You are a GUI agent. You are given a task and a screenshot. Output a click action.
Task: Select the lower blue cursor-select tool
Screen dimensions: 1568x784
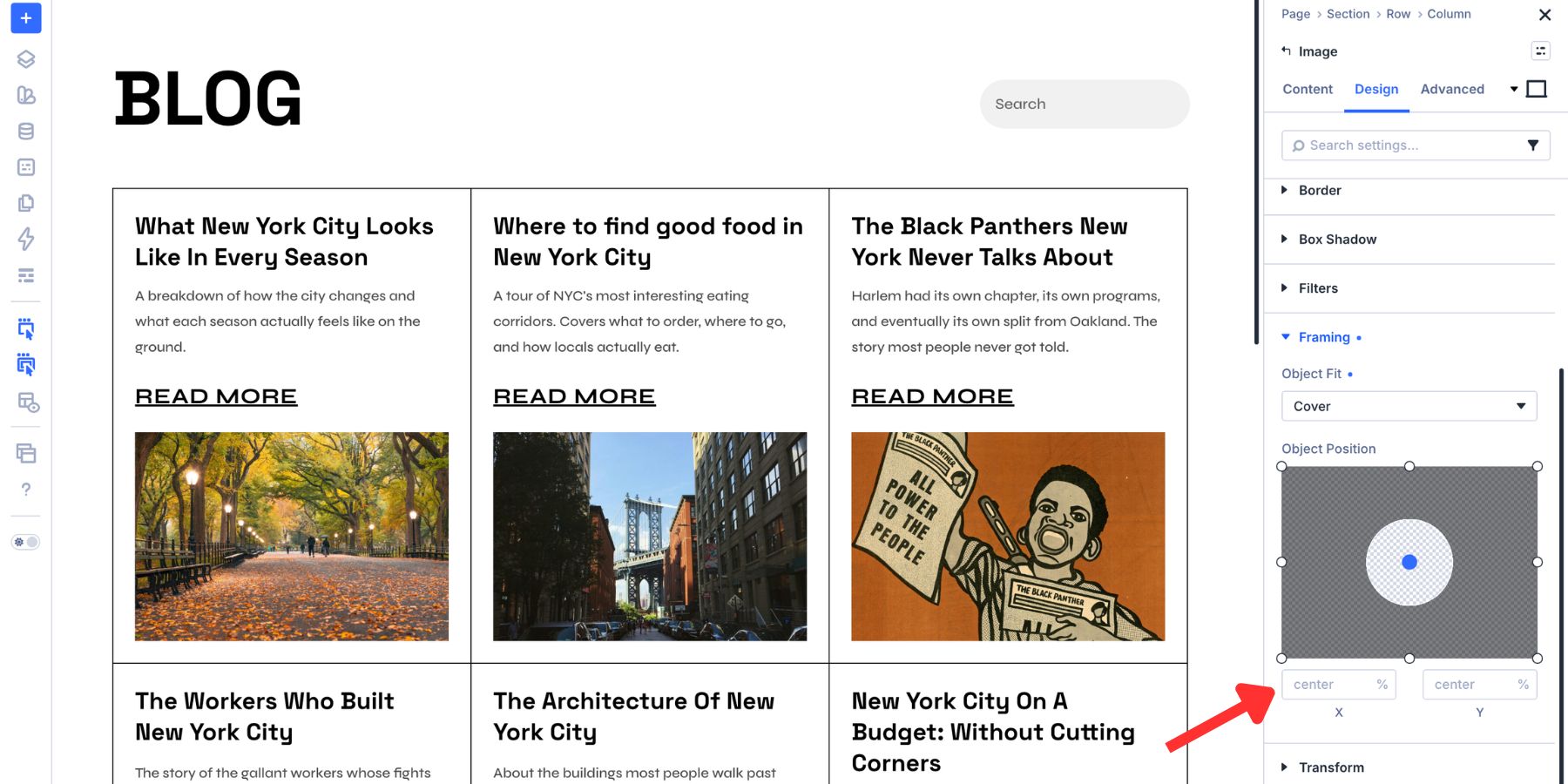[x=26, y=364]
